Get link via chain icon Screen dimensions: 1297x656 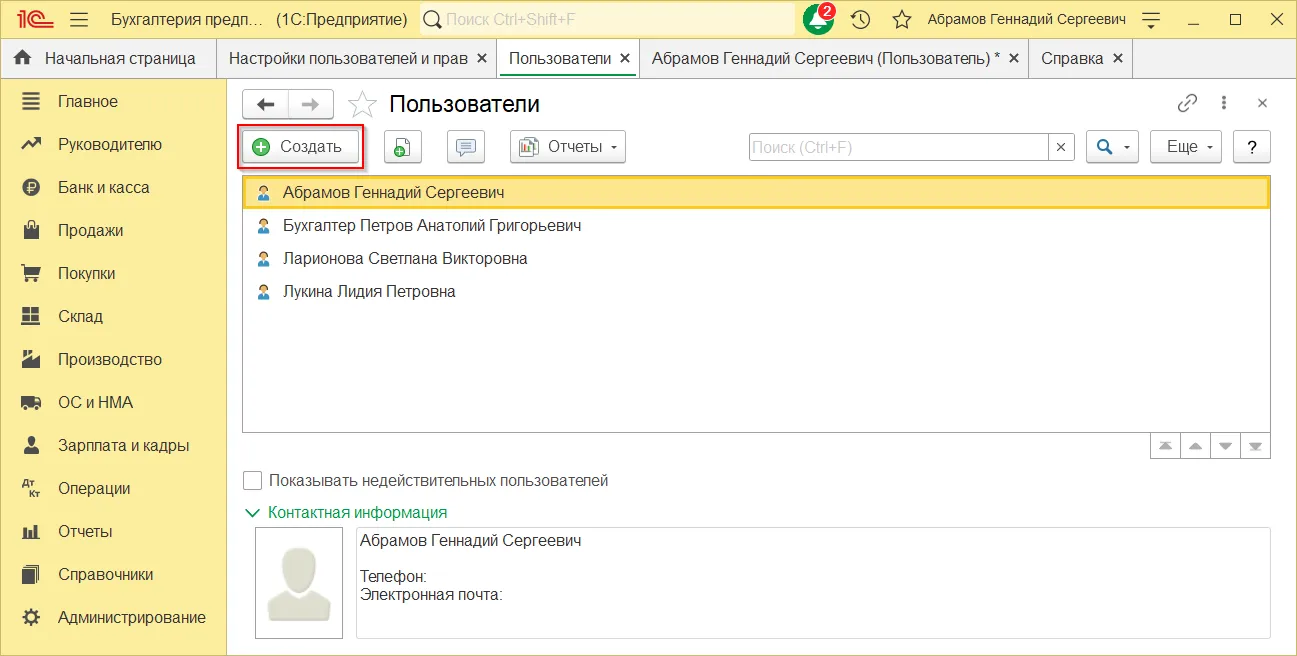coord(1187,103)
